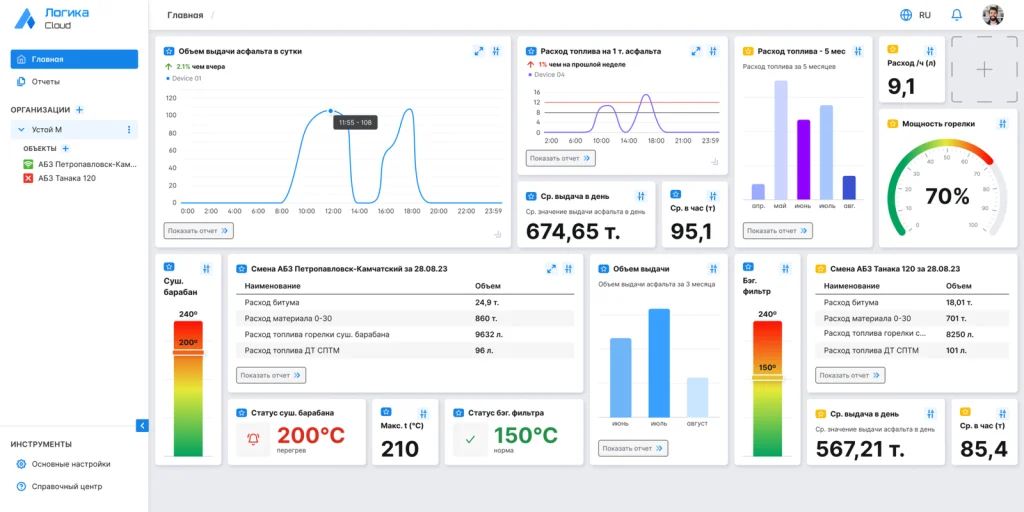This screenshot has width=1024, height=512.
Task: Select АБЗ Петропавловск-Кам... object
Action: click(80, 164)
